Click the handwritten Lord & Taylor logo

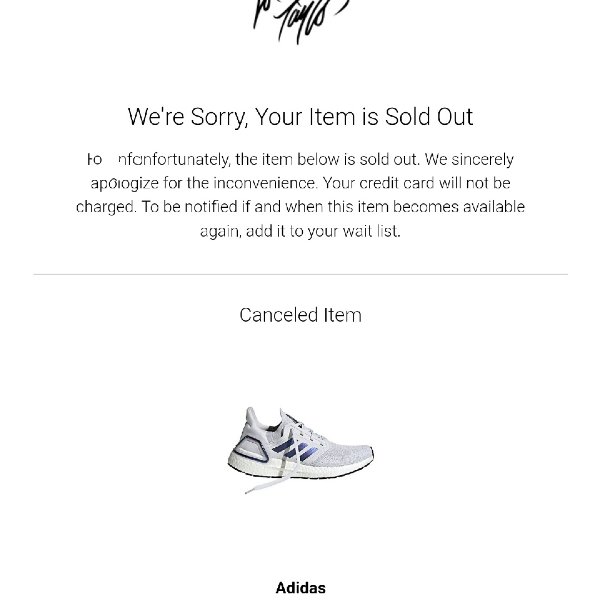pyautogui.click(x=300, y=21)
